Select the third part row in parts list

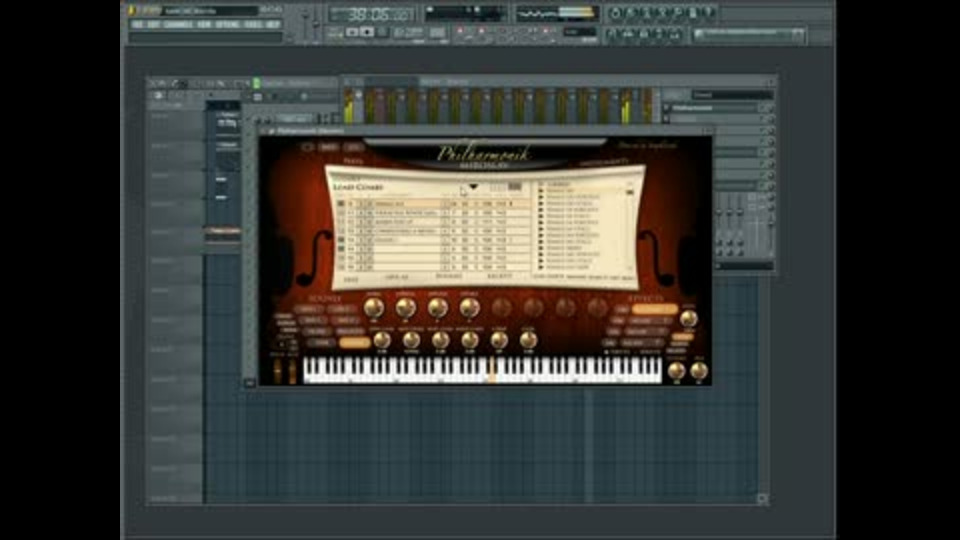433,222
